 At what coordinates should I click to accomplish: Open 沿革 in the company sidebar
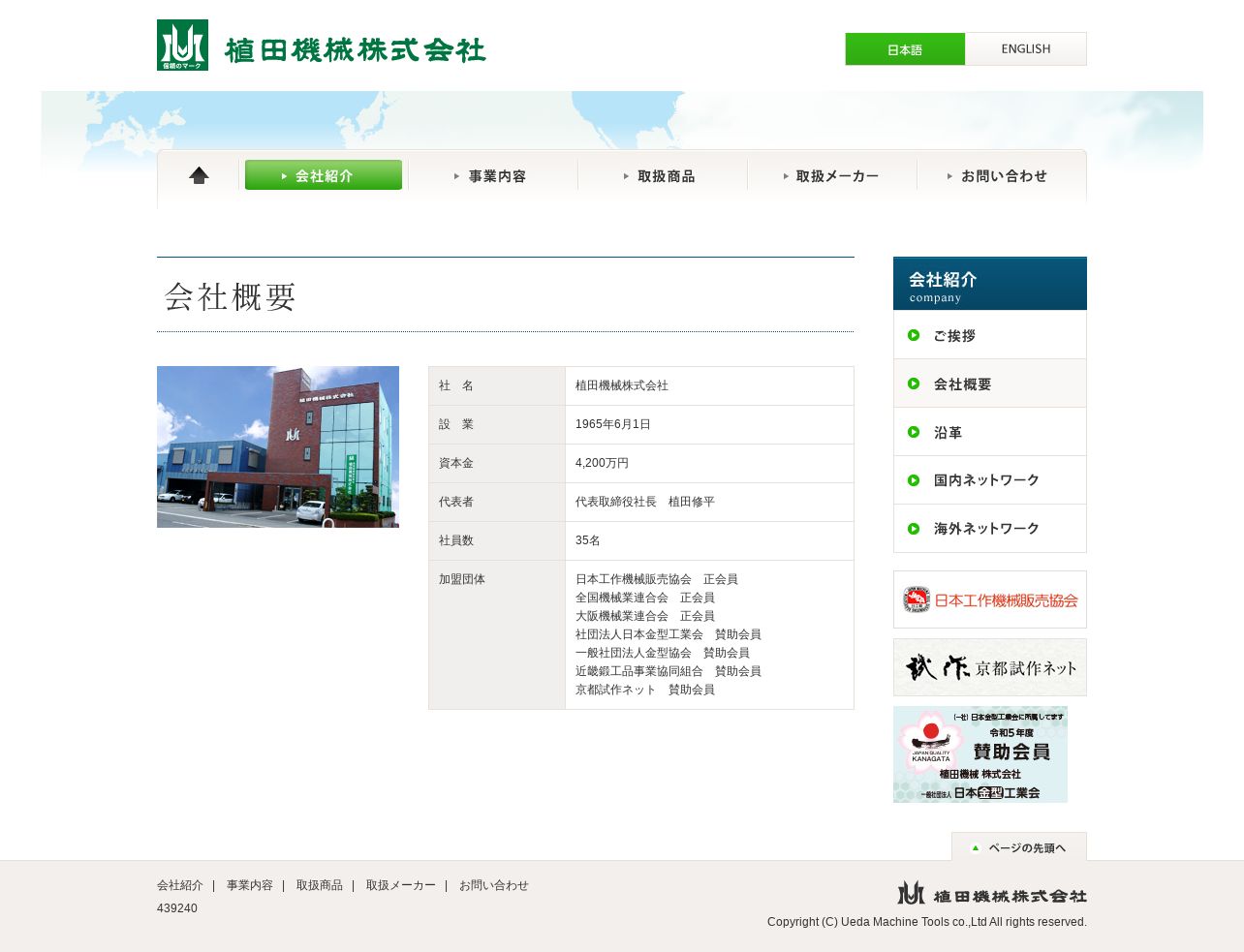click(990, 432)
